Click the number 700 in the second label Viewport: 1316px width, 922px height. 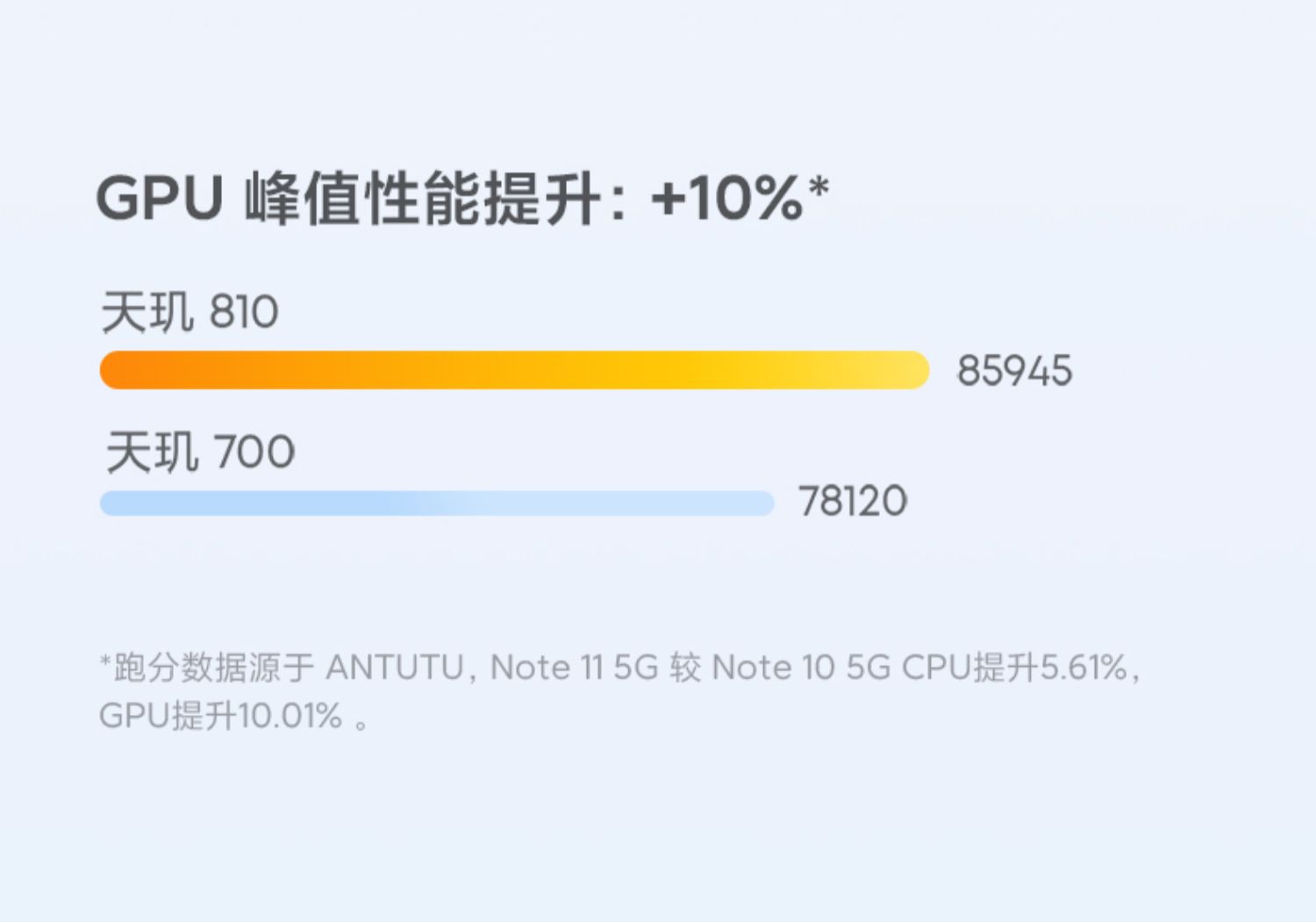pyautogui.click(x=254, y=453)
